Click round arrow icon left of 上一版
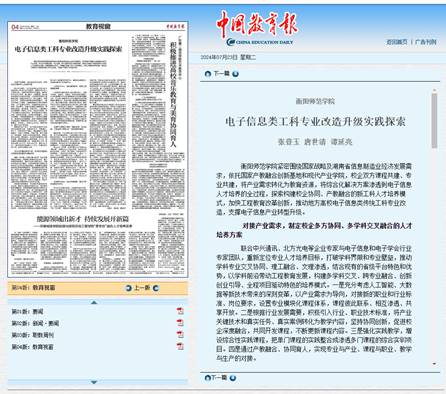Screen dimensions: 446x394 click(x=129, y=288)
